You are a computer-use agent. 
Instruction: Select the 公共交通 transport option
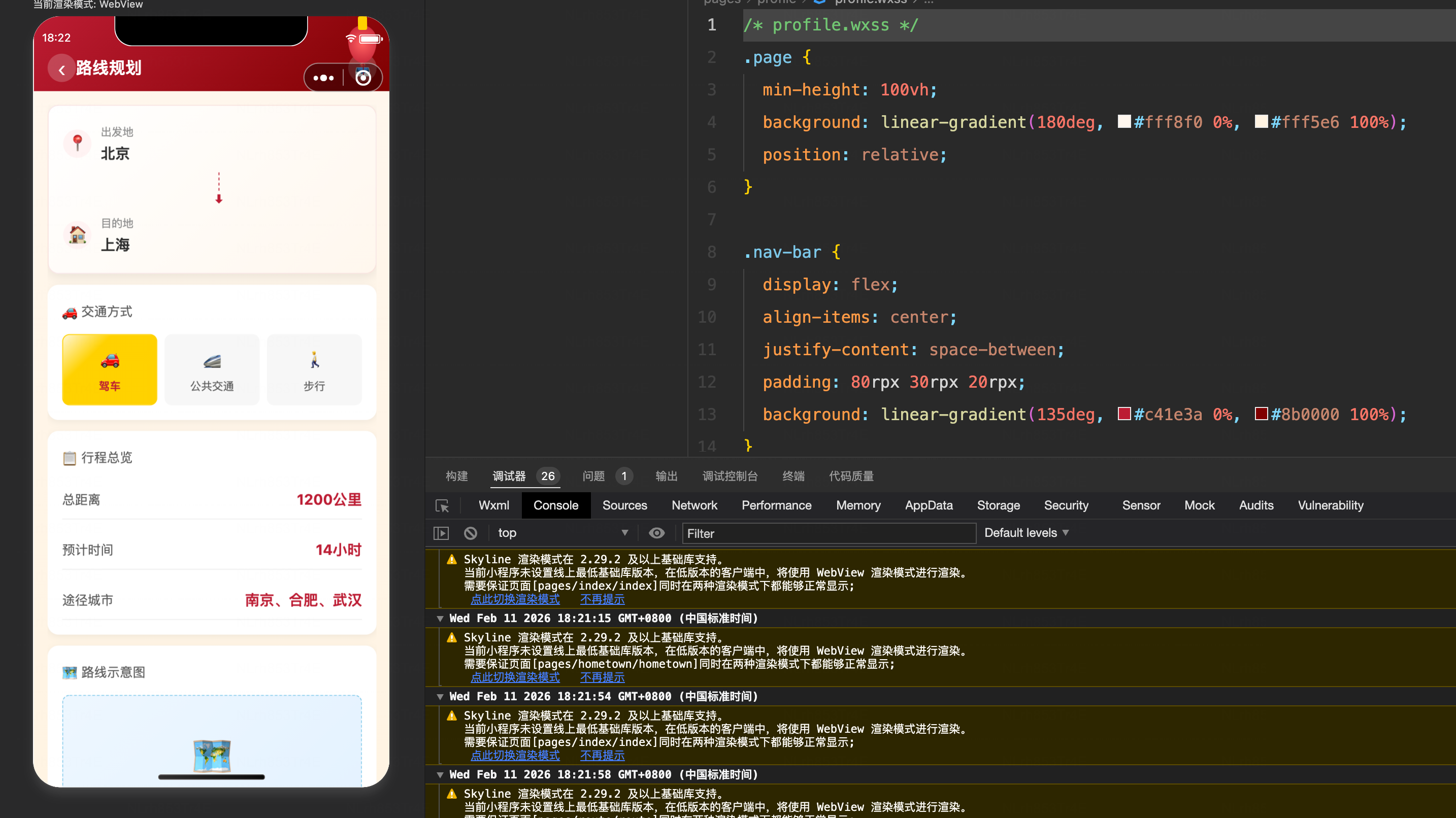tap(211, 370)
